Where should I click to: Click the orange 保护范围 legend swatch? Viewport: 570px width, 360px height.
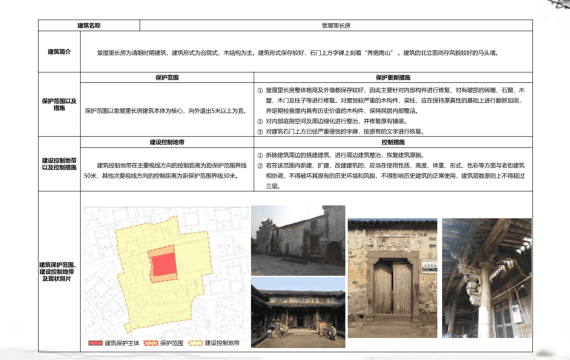[x=151, y=343]
